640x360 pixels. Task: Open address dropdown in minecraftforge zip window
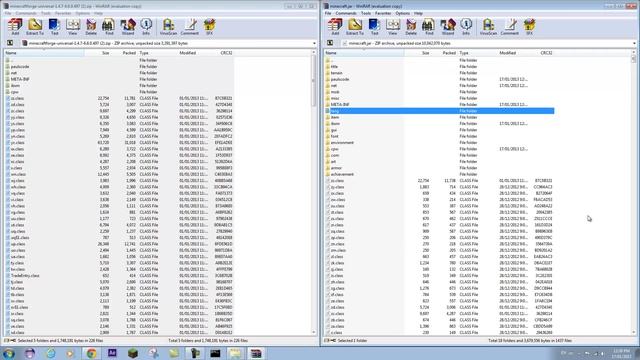[x=314, y=43]
